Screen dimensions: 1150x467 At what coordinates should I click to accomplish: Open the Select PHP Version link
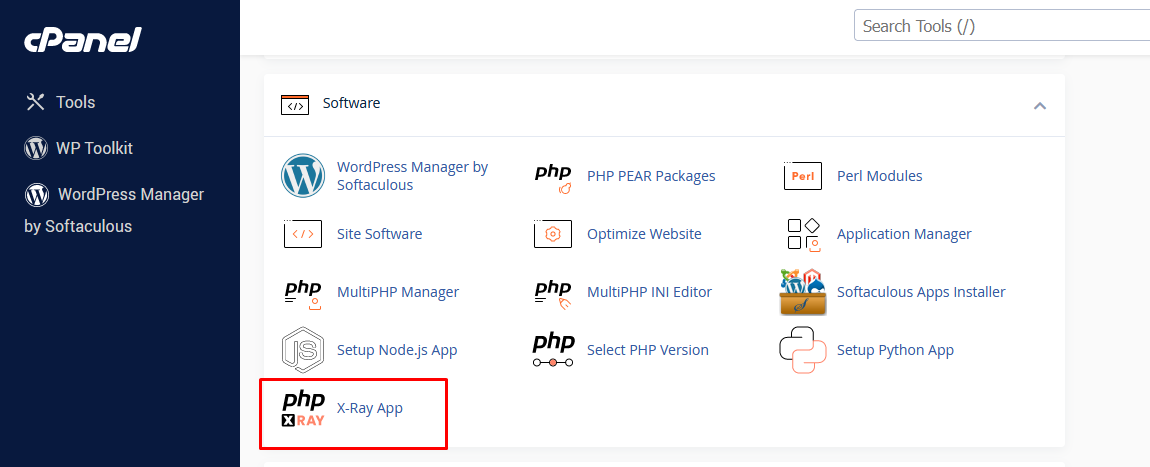[648, 350]
